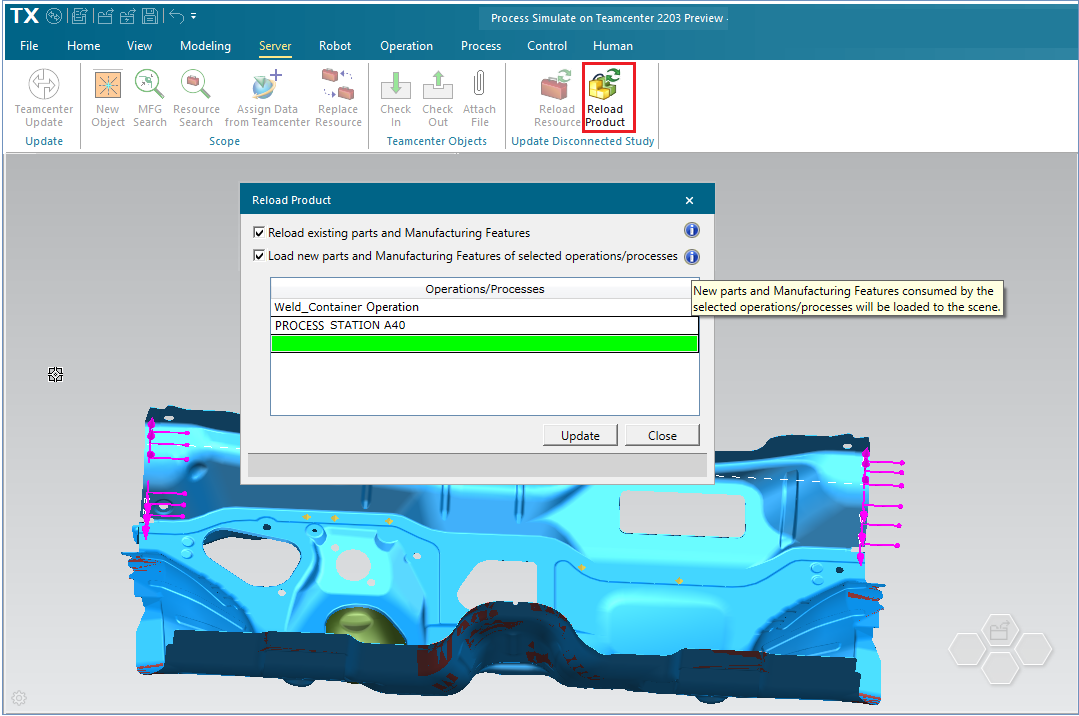The width and height of the screenshot is (1079, 716).
Task: Click the Close button in Reload Product dialog
Action: (661, 436)
